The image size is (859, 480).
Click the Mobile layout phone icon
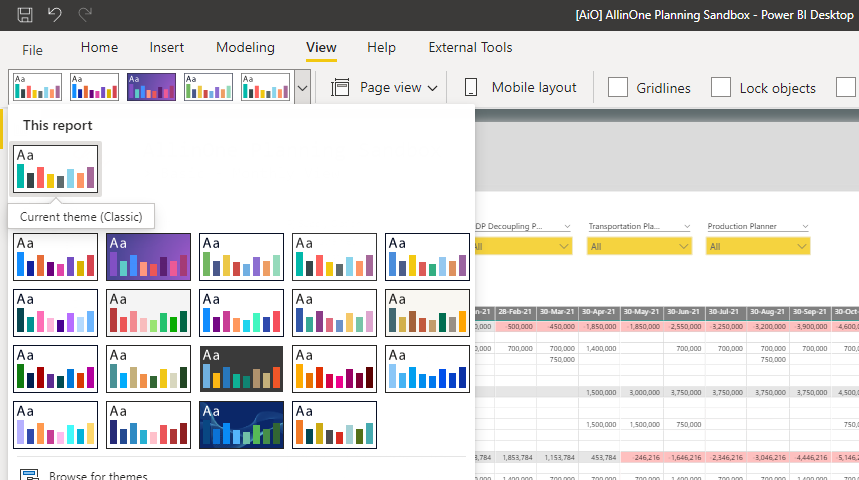coord(471,87)
